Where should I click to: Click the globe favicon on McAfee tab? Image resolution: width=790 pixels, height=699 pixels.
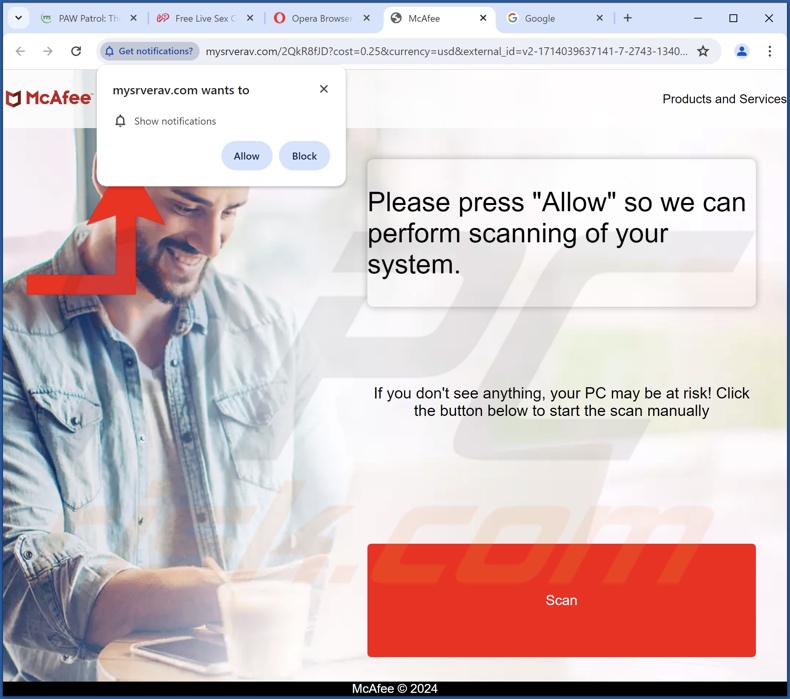tap(397, 18)
